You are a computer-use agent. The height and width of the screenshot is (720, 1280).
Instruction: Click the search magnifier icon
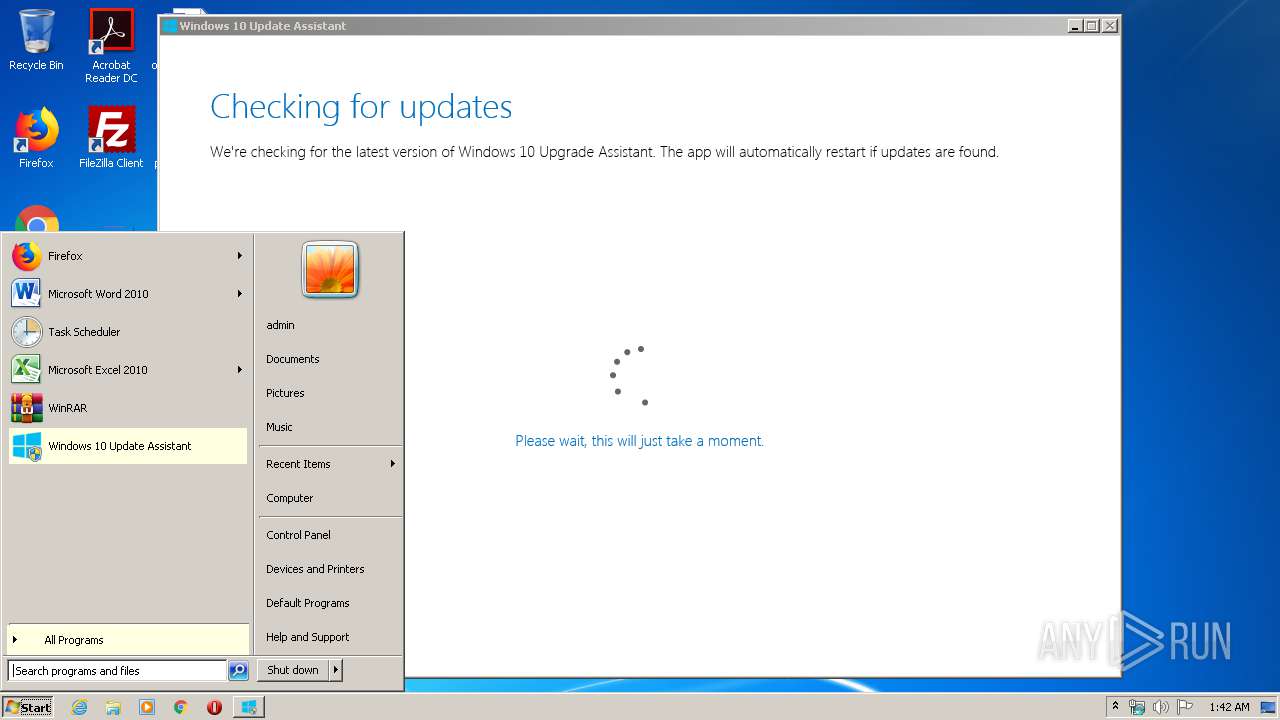(238, 671)
